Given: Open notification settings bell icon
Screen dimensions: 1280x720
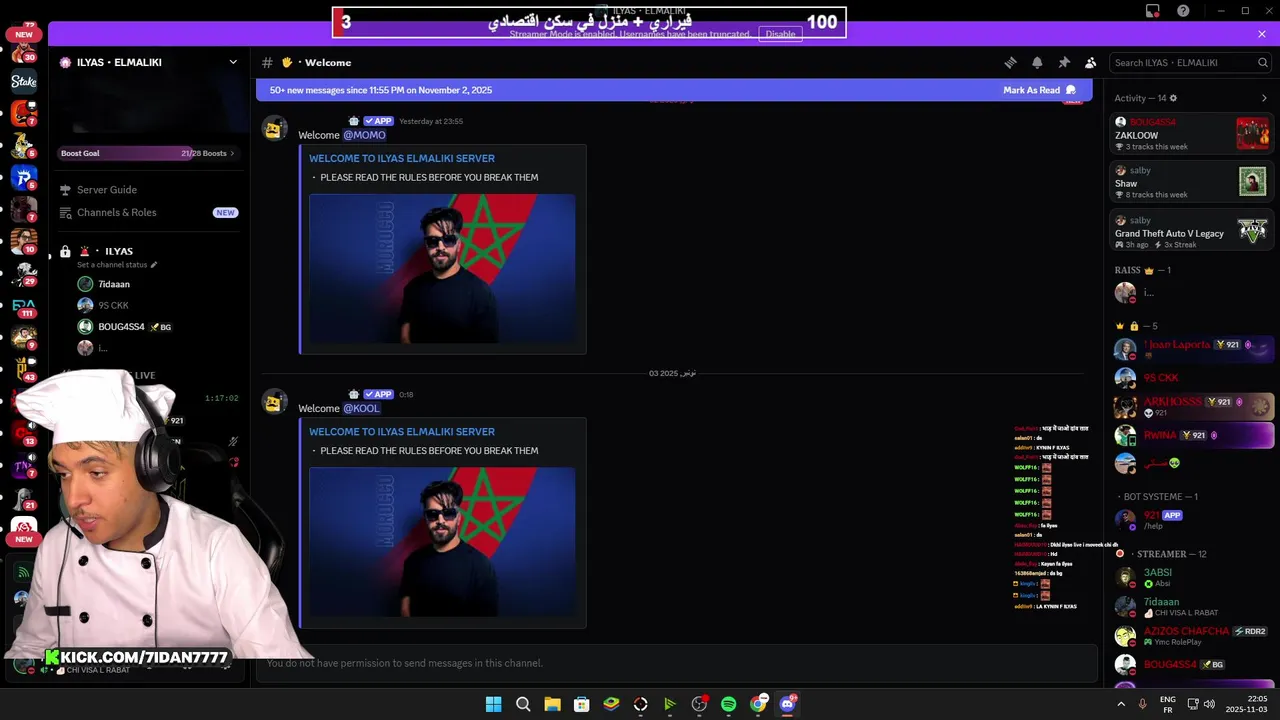Looking at the screenshot, I should 1037,62.
